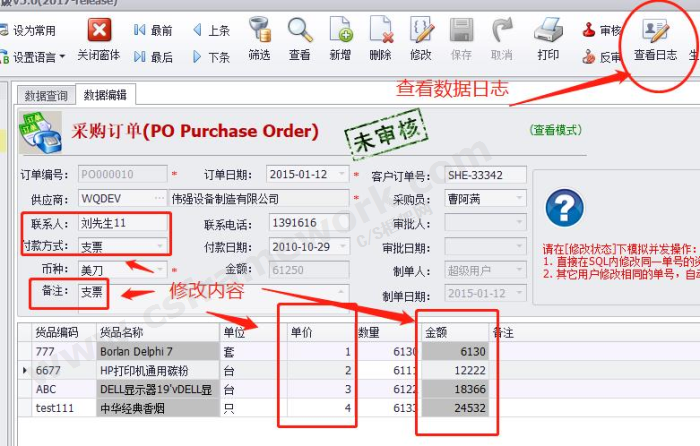700x446 pixels.
Task: Switch to the 数据查询 tab
Action: click(x=45, y=96)
